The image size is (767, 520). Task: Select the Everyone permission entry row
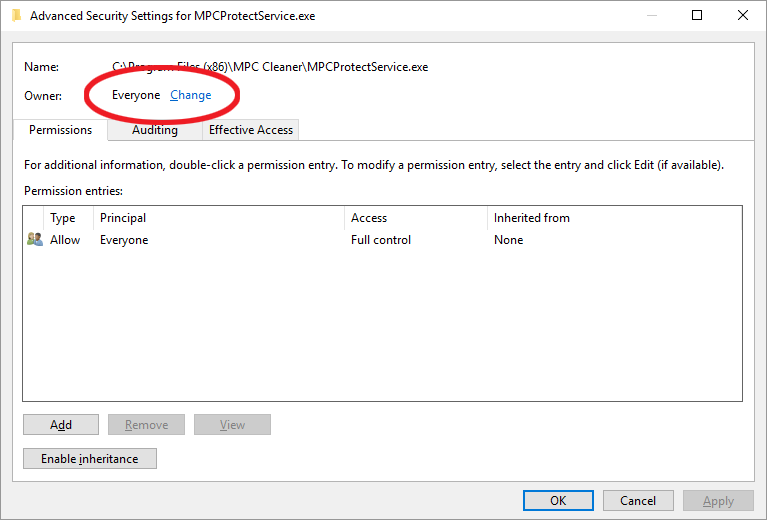point(382,240)
